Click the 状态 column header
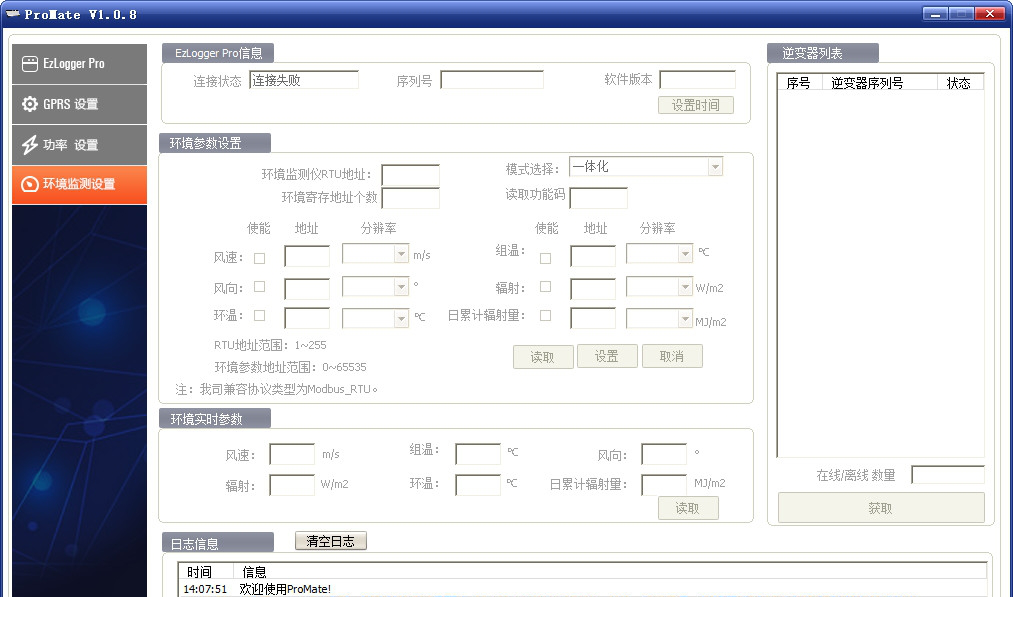Screen dimensions: 1013x620 click(x=960, y=83)
